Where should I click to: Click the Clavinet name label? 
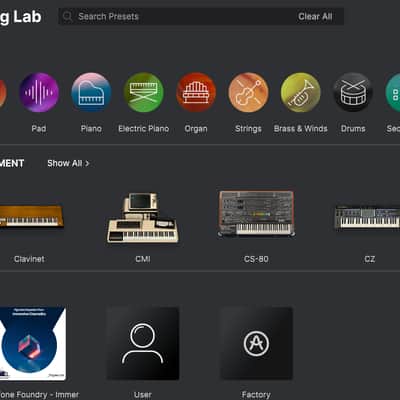coord(29,259)
